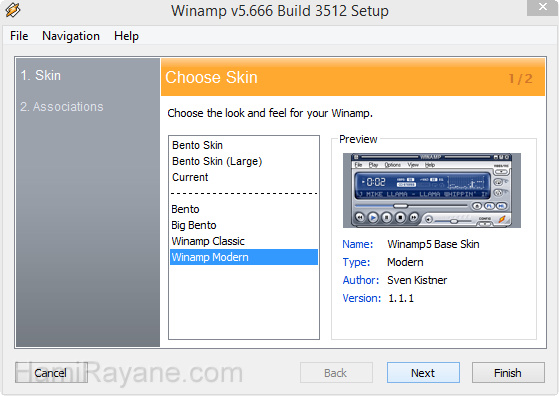Viewport: 559px width, 396px height.
Task: Select the Current skin entry
Action: [243, 177]
